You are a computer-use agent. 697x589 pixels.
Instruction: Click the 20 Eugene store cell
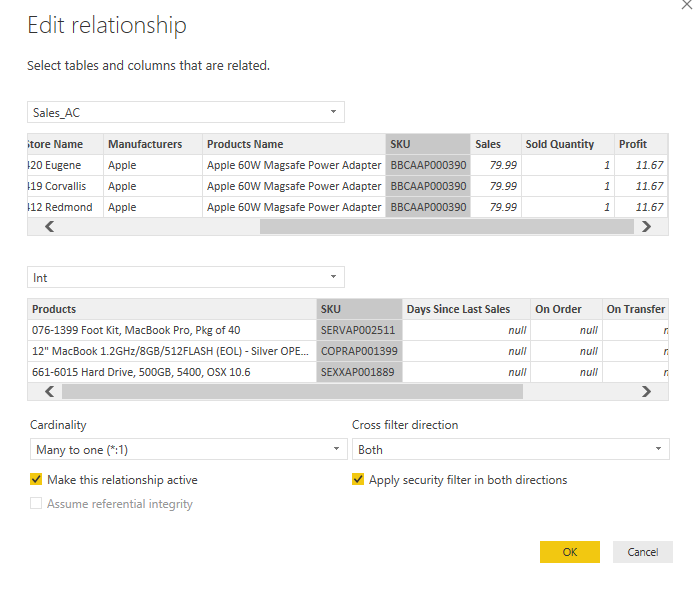(x=65, y=165)
